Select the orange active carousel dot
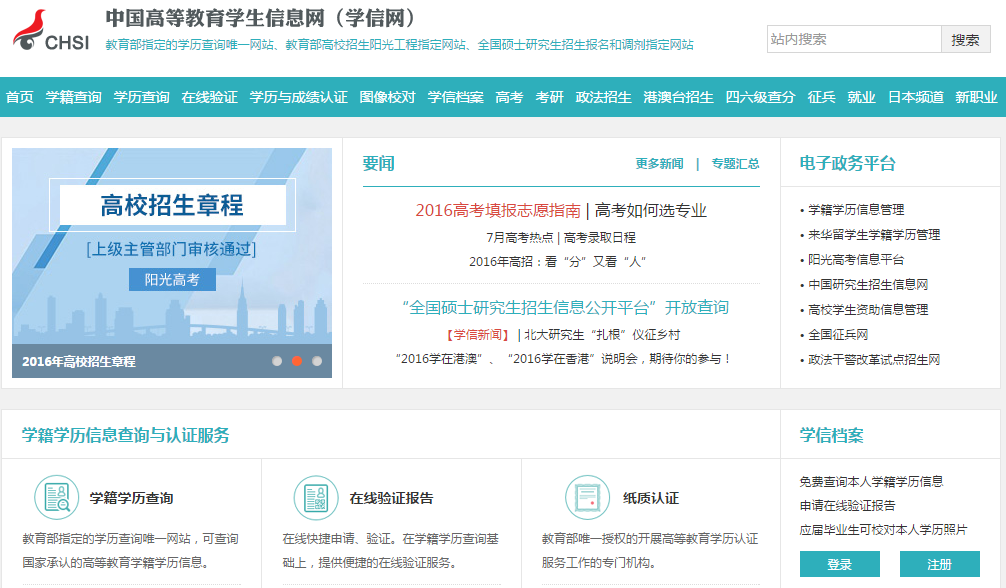Viewport: 1006px width, 588px height. (297, 361)
